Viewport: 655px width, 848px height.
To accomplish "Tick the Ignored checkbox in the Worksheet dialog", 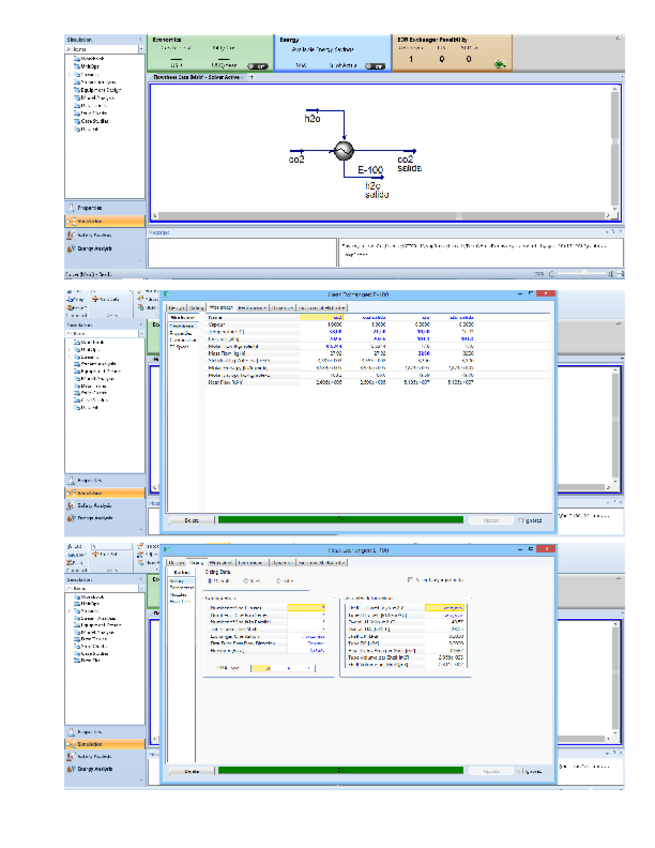I will coord(521,519).
